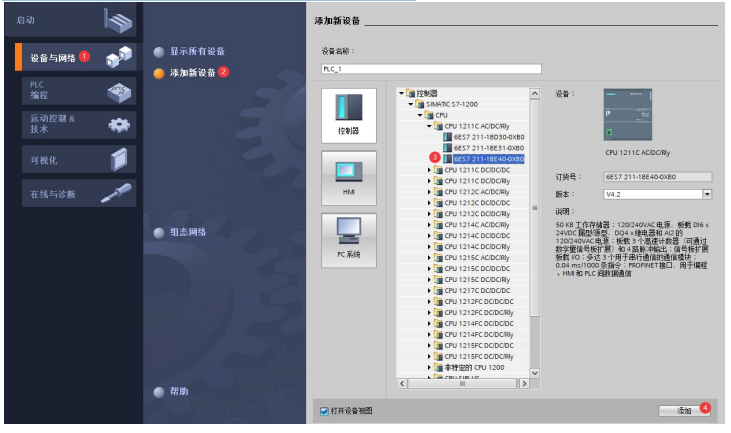Click the CPU 1214C AC/DC/Rly folder icon
Image resolution: width=731 pixels, height=433 pixels.
coord(438,225)
